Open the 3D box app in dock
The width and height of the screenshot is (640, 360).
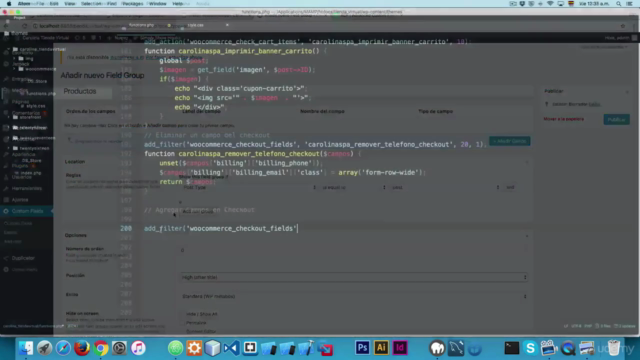[x=213, y=348]
